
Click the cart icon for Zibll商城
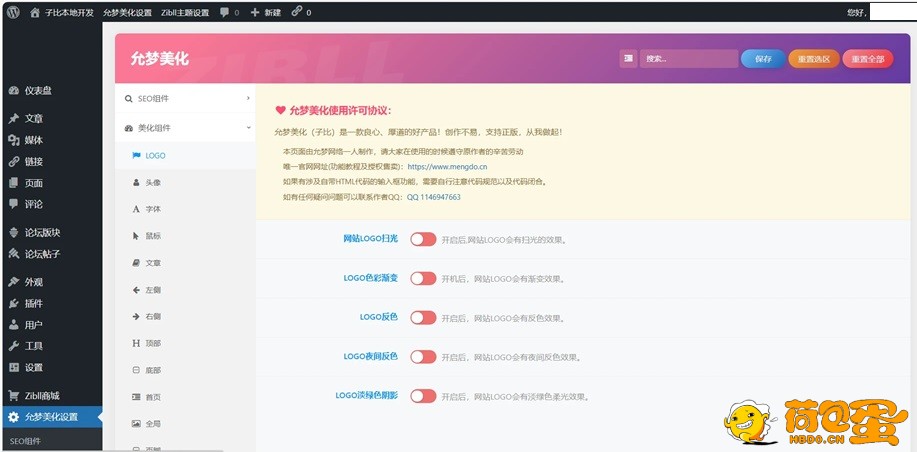click(14, 396)
